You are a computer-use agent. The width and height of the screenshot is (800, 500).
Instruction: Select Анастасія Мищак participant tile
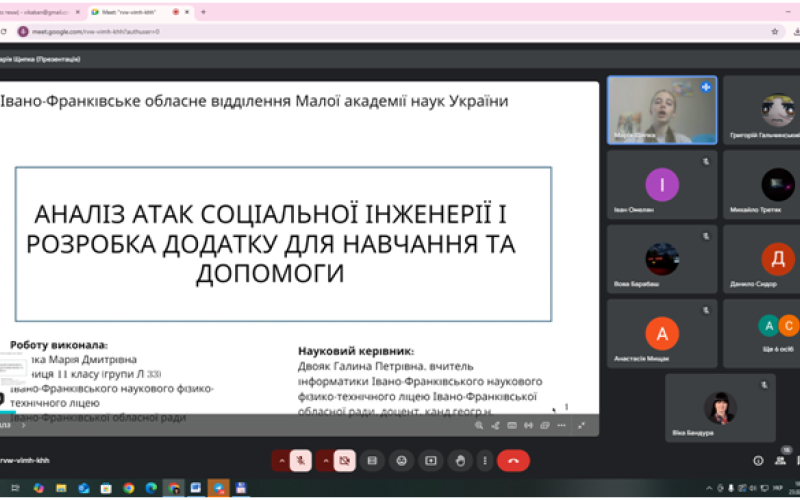pos(662,334)
